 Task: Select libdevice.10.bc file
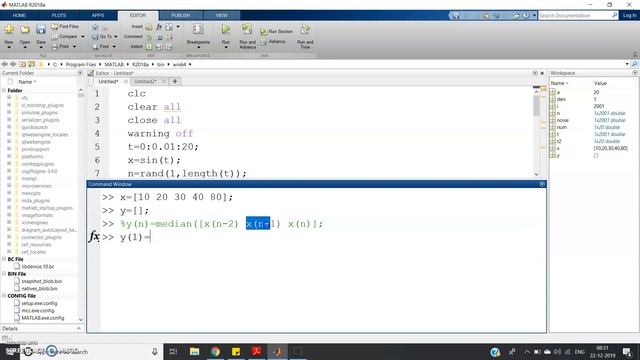pos(38,267)
